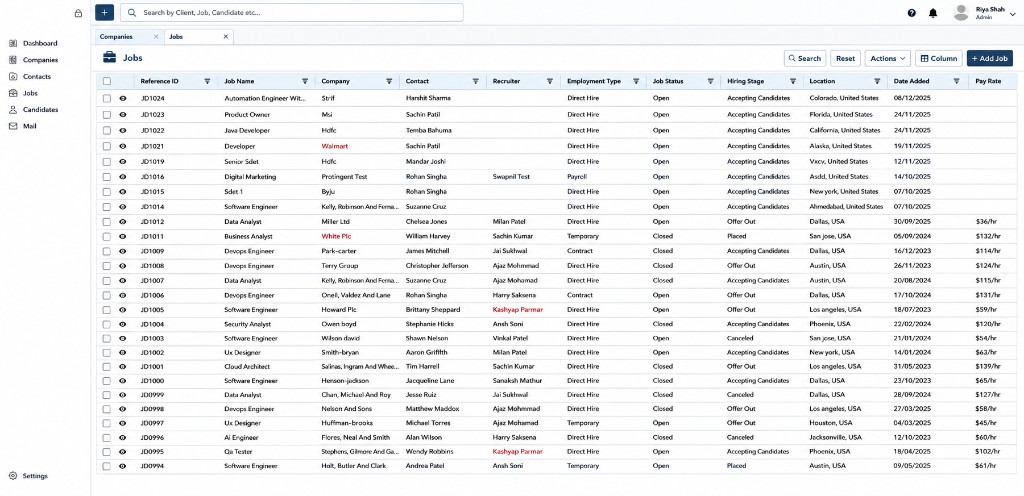Screen dimensions: 1024x496
Task: Click the Add Job button
Action: [x=990, y=58]
